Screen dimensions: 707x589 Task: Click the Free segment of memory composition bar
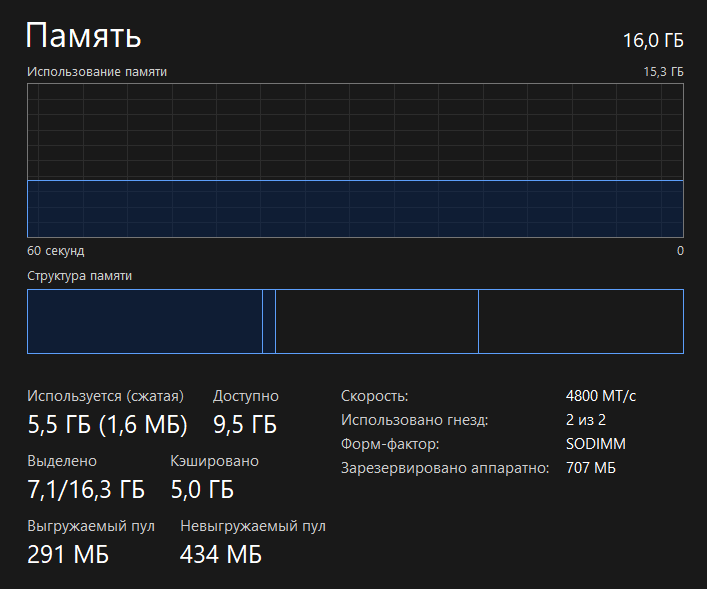581,322
